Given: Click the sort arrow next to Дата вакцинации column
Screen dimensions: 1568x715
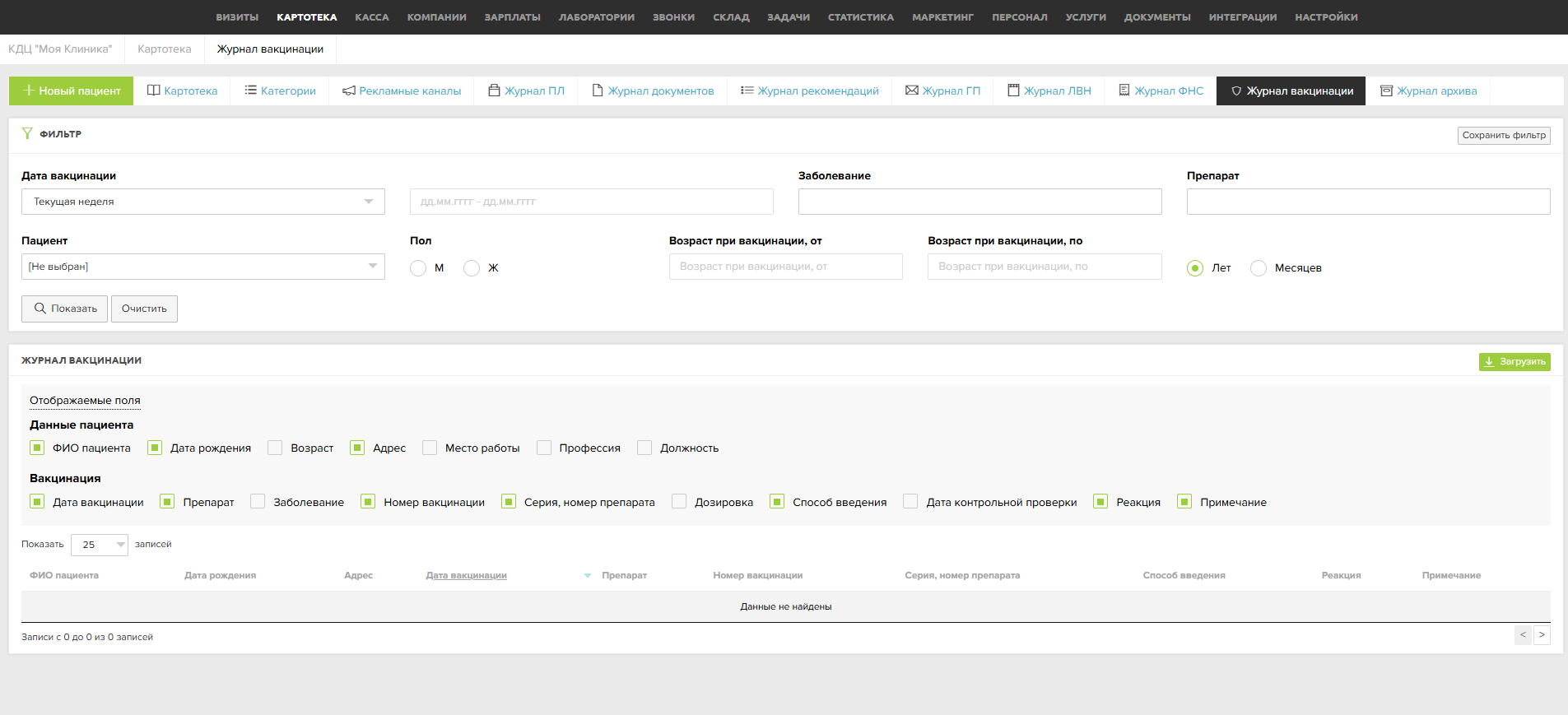Looking at the screenshot, I should (588, 576).
